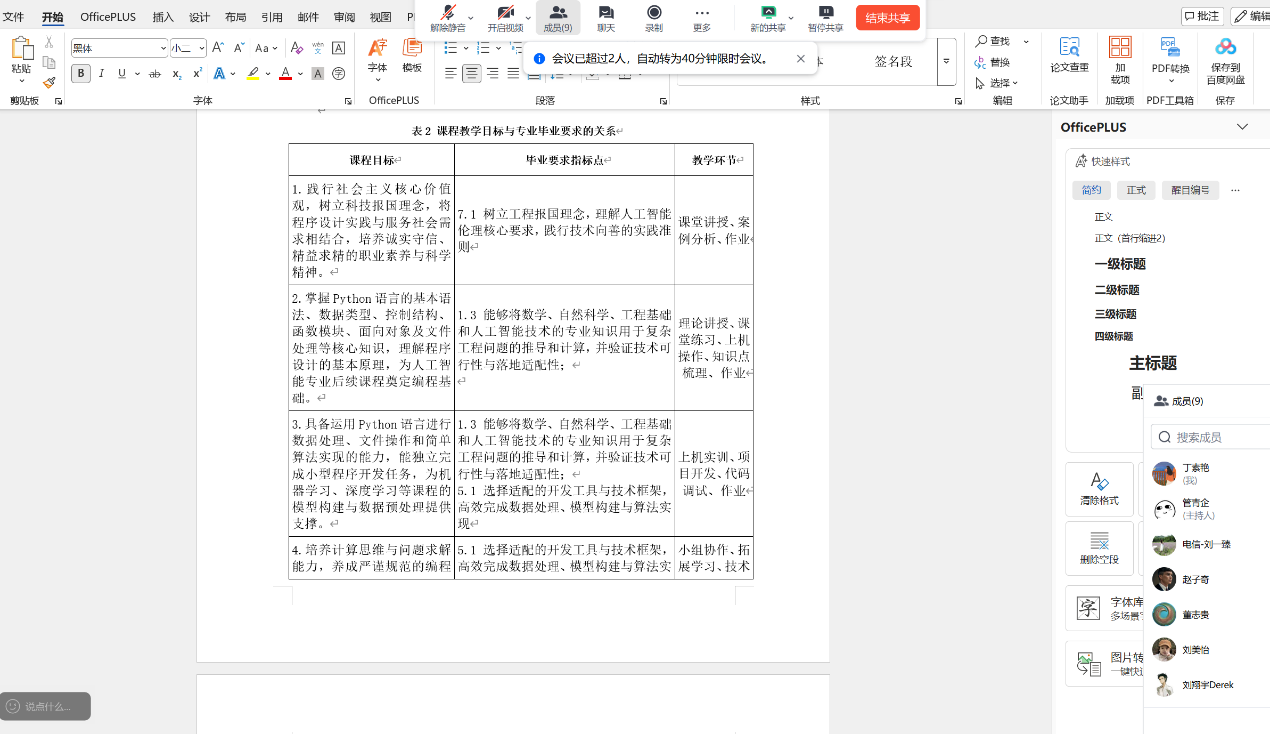Apply superscript formatting
Viewport: 1270px width, 734px height.
(x=197, y=73)
